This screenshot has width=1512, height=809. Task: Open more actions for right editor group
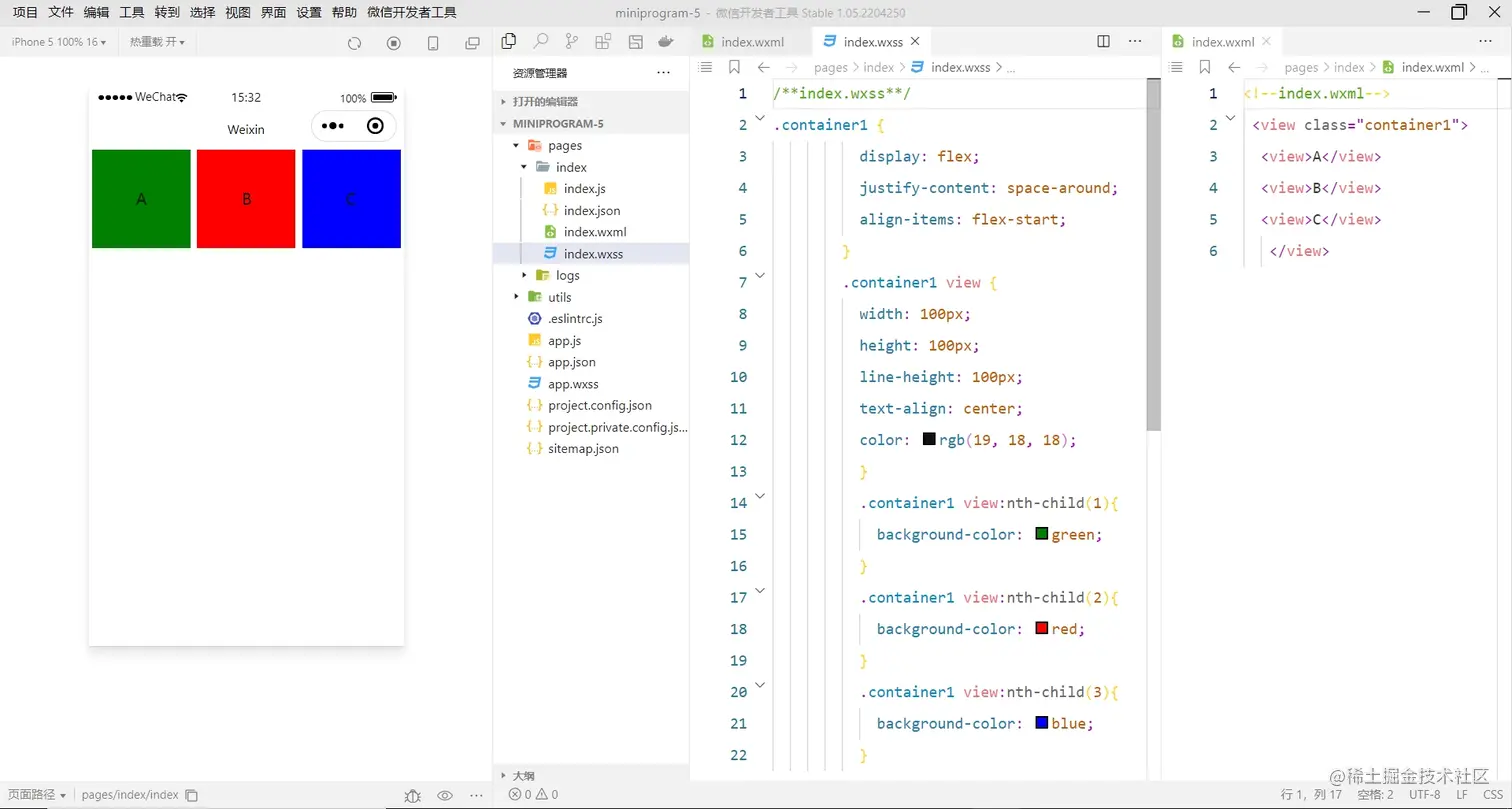pos(1486,41)
